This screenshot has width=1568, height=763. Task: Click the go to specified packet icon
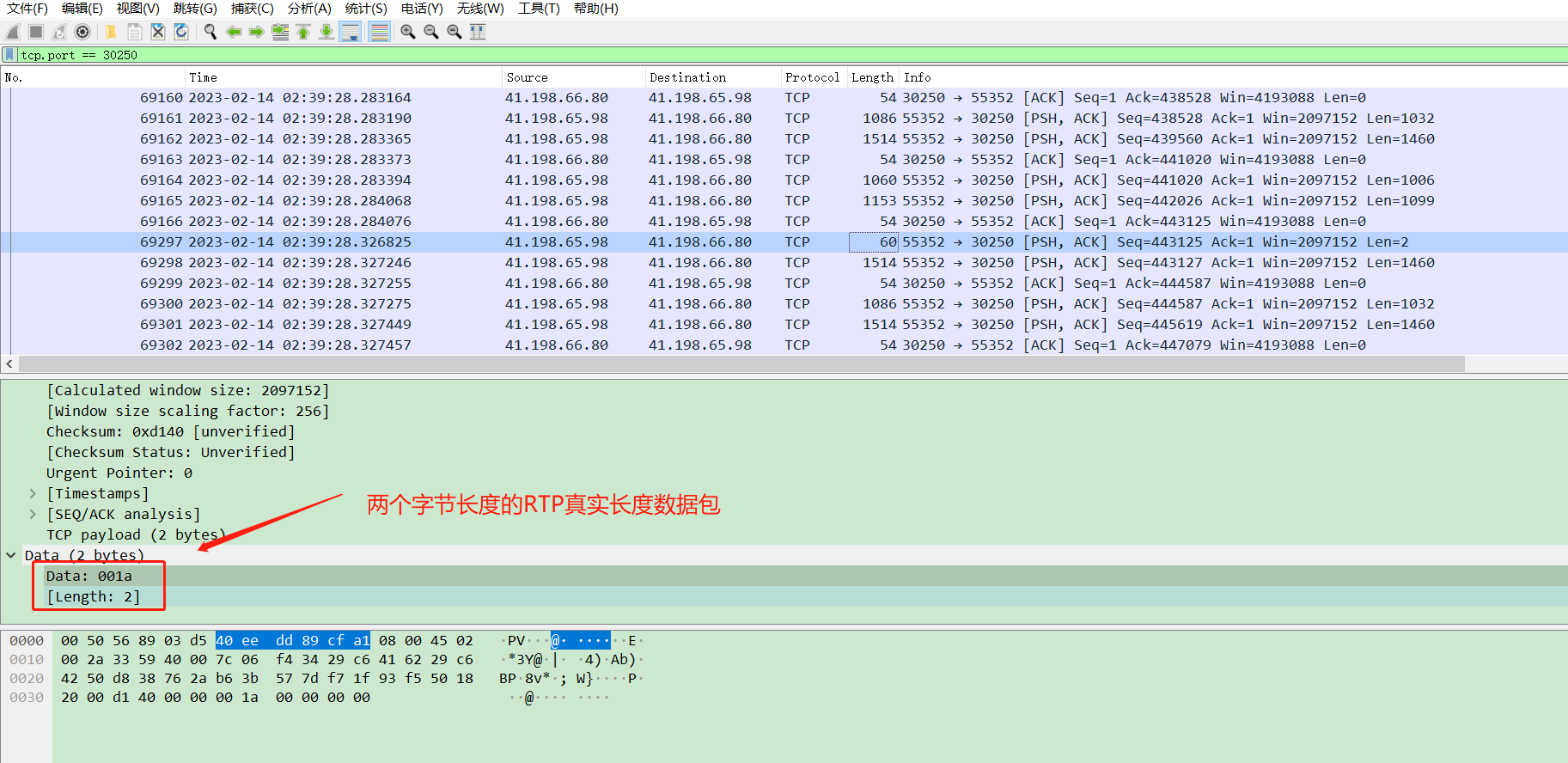click(x=280, y=32)
